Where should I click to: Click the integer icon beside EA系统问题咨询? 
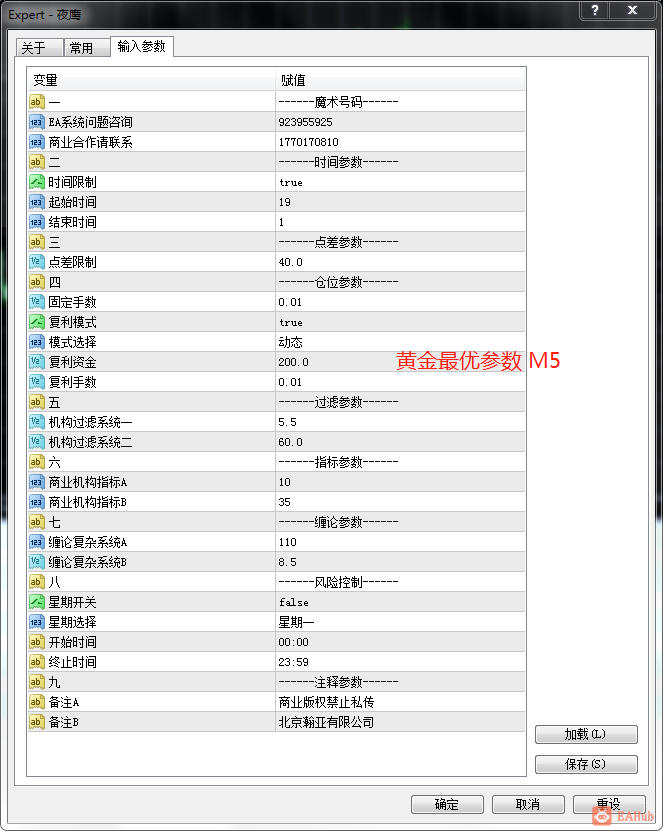(36, 122)
